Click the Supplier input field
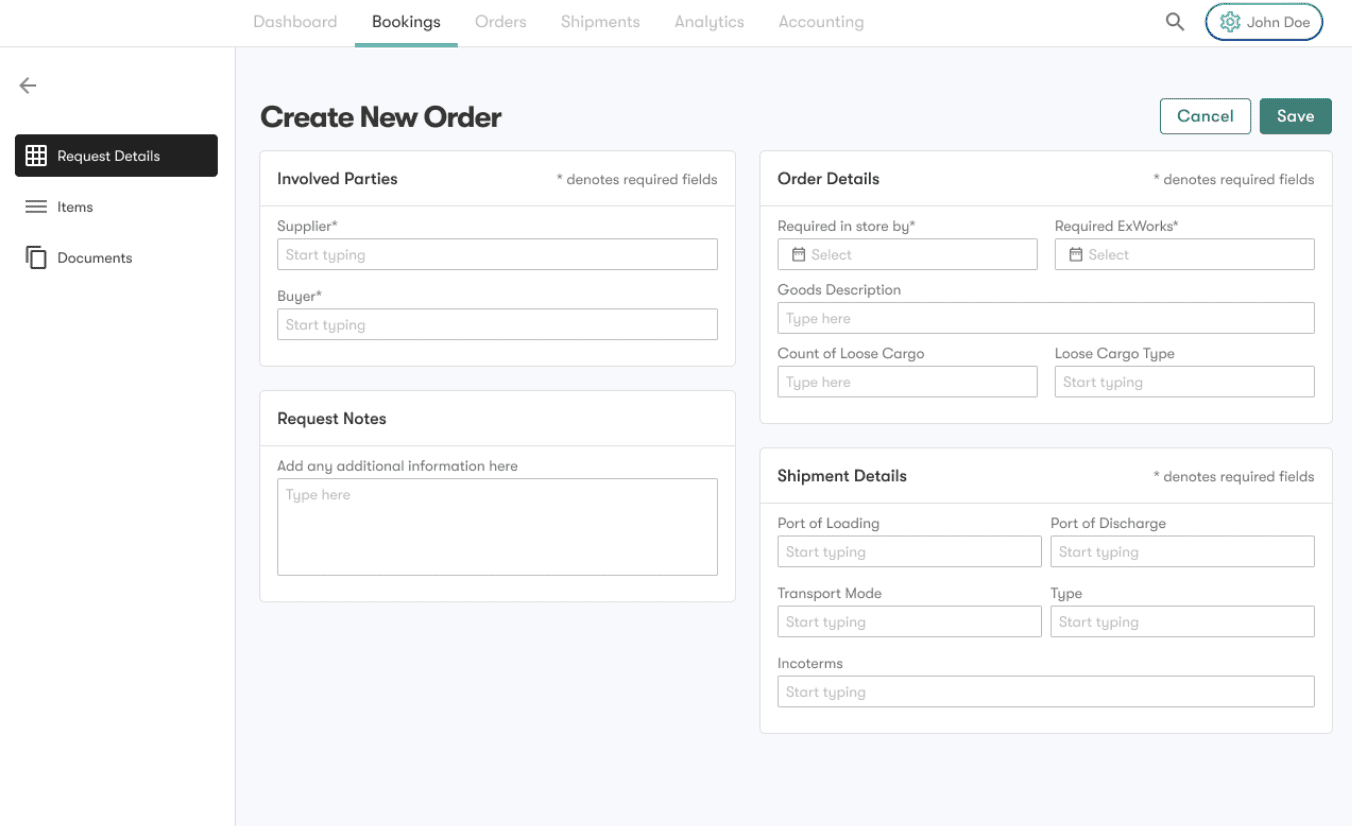This screenshot has height=826, width=1352. tap(497, 254)
